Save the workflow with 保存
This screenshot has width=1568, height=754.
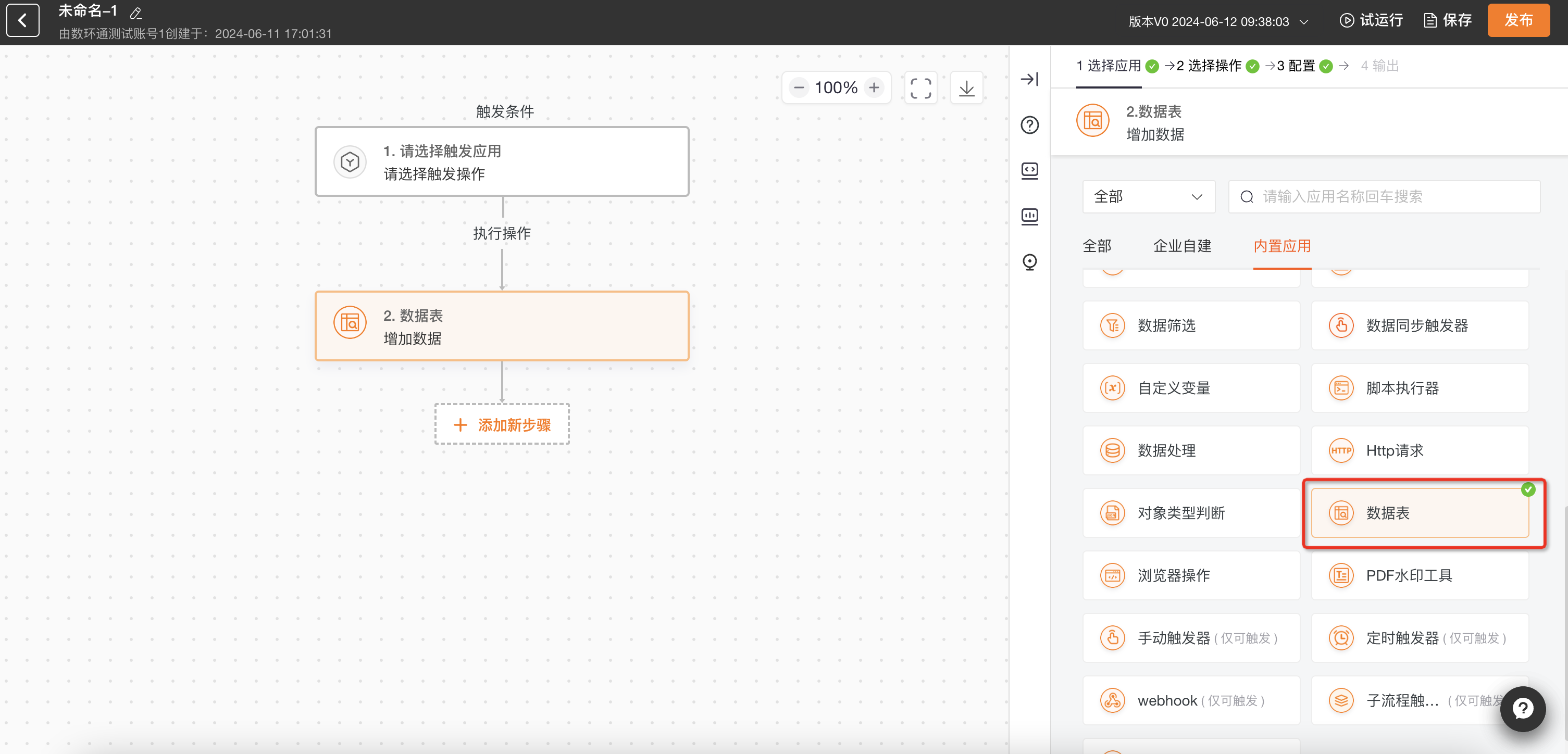click(1448, 20)
